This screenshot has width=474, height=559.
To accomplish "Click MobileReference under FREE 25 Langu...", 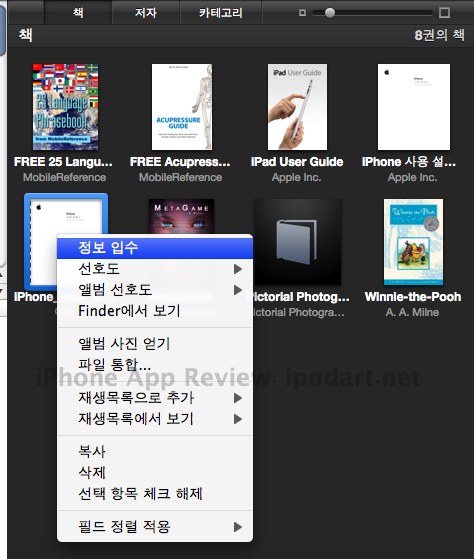I will coord(65,177).
